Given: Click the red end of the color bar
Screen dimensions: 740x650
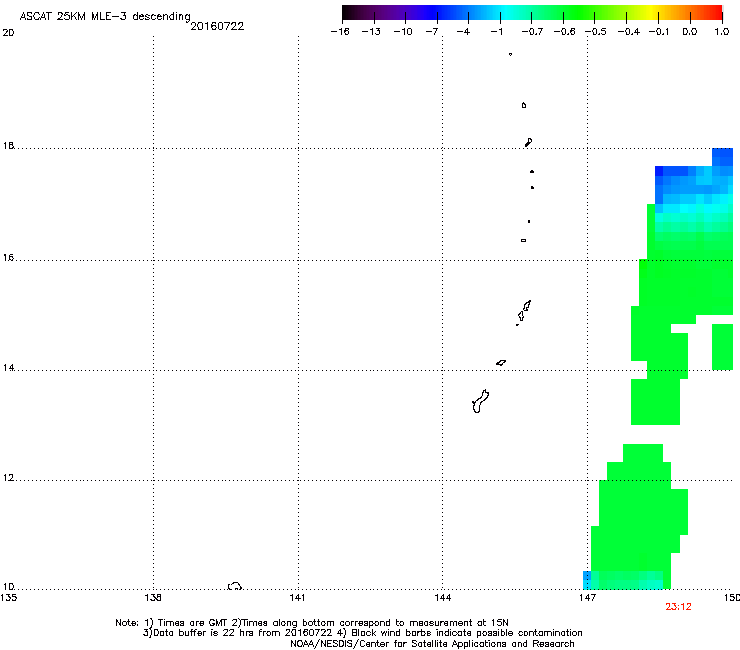Looking at the screenshot, I should tap(716, 12).
